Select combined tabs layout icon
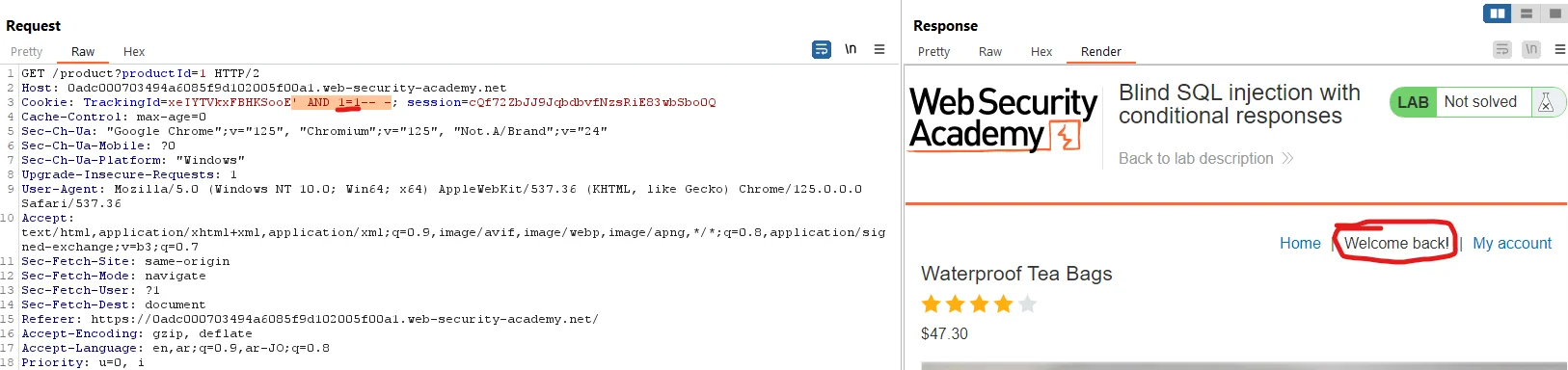 [1554, 13]
